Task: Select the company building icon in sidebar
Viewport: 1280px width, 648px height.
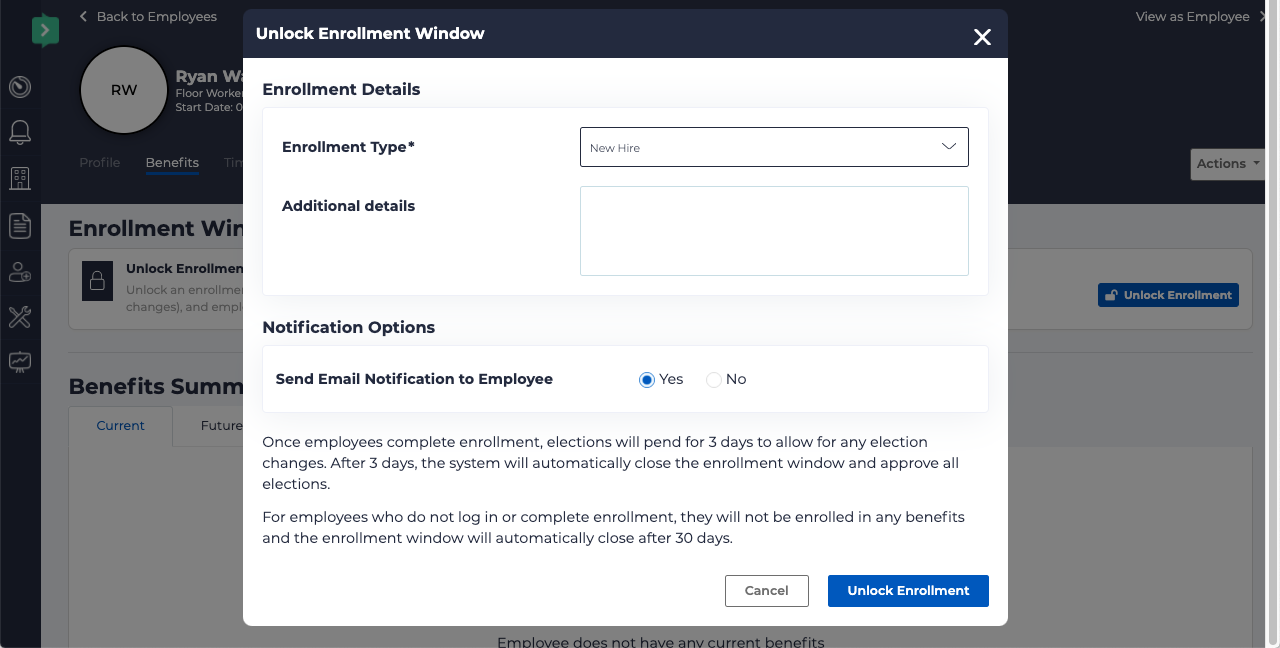Action: (x=19, y=178)
